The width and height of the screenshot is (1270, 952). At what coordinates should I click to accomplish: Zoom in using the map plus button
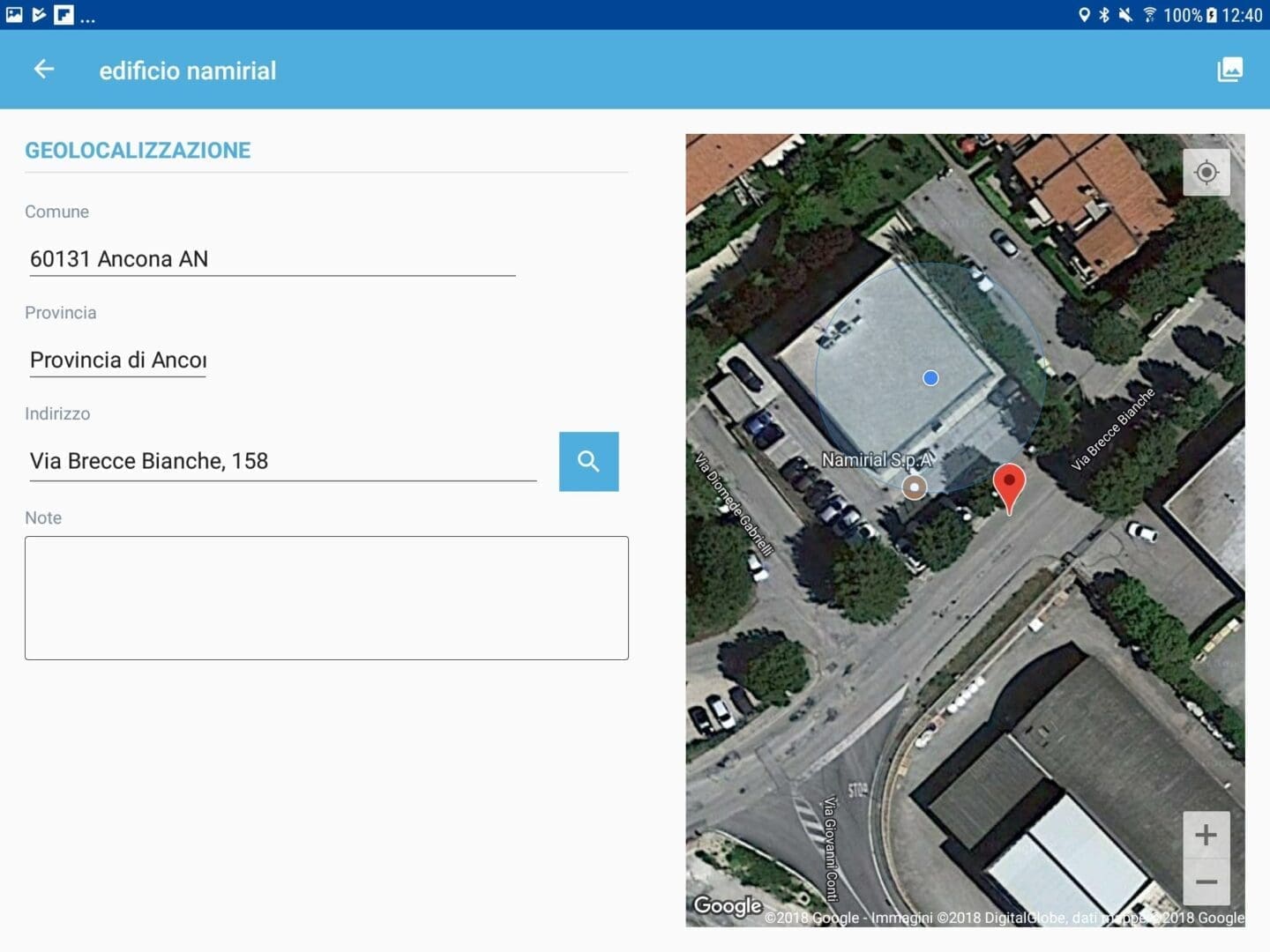[1206, 834]
